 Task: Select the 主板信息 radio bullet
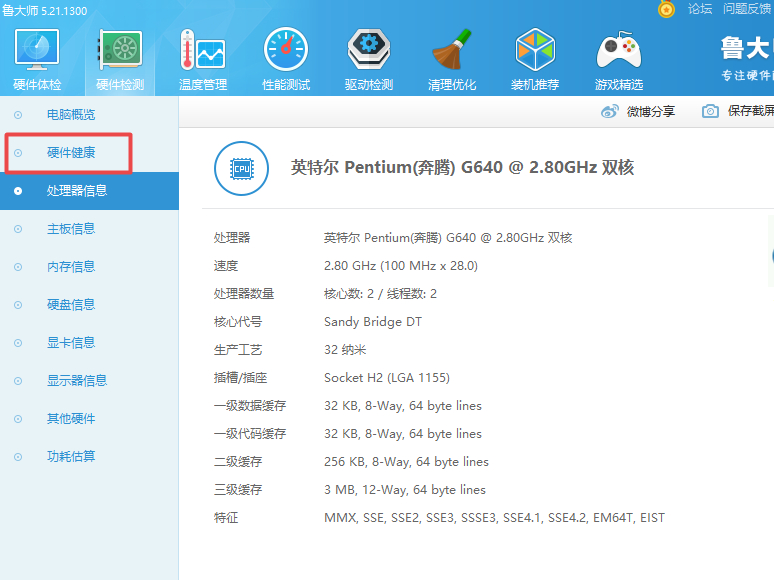(18, 229)
